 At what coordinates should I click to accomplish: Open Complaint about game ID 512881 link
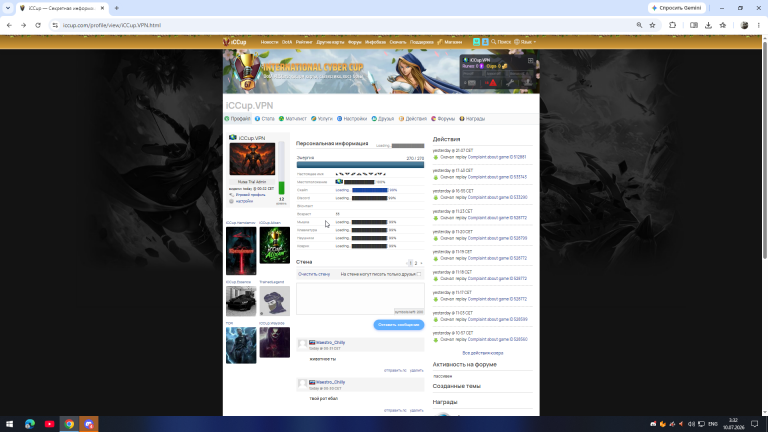(497, 157)
